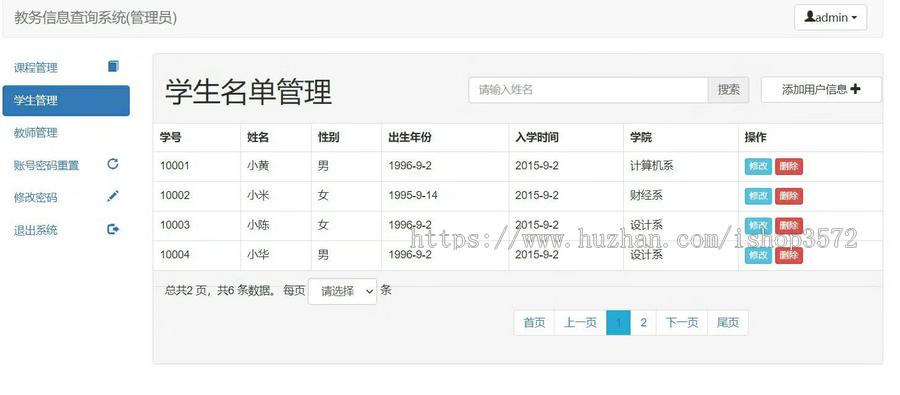The image size is (900, 395).
Task: Click the user icon next to admin
Action: tap(809, 17)
